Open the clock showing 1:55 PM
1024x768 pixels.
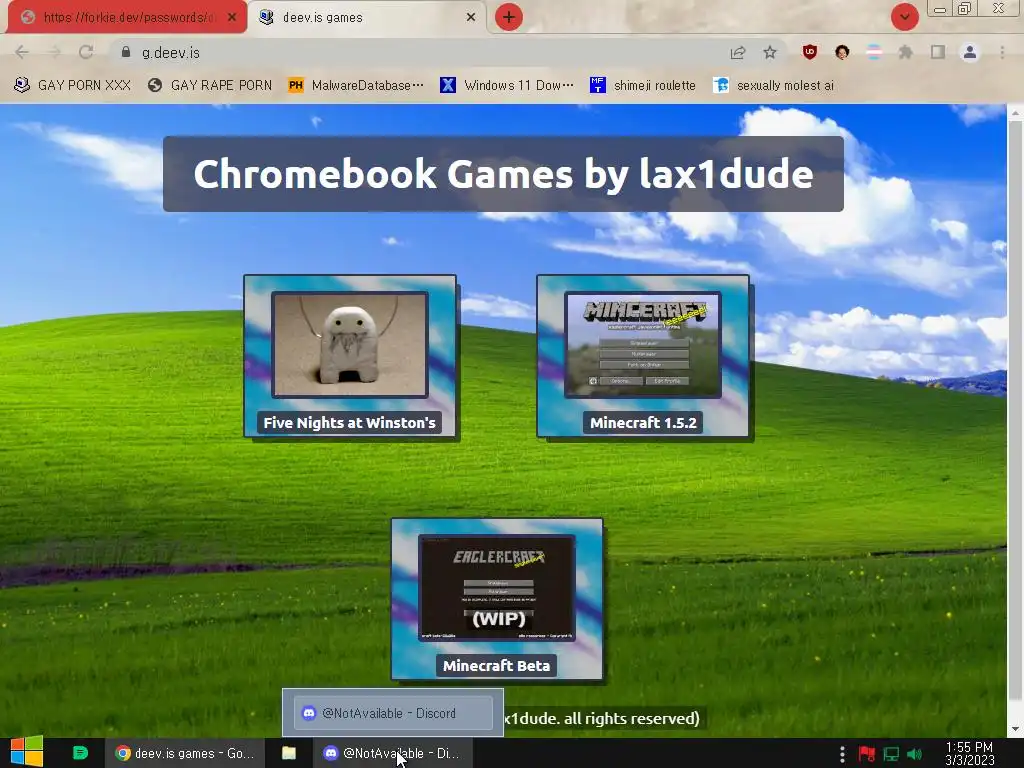[x=970, y=754]
